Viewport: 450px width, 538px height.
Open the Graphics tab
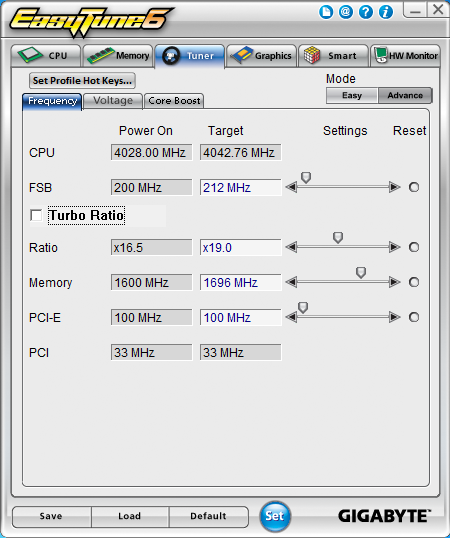(x=261, y=56)
